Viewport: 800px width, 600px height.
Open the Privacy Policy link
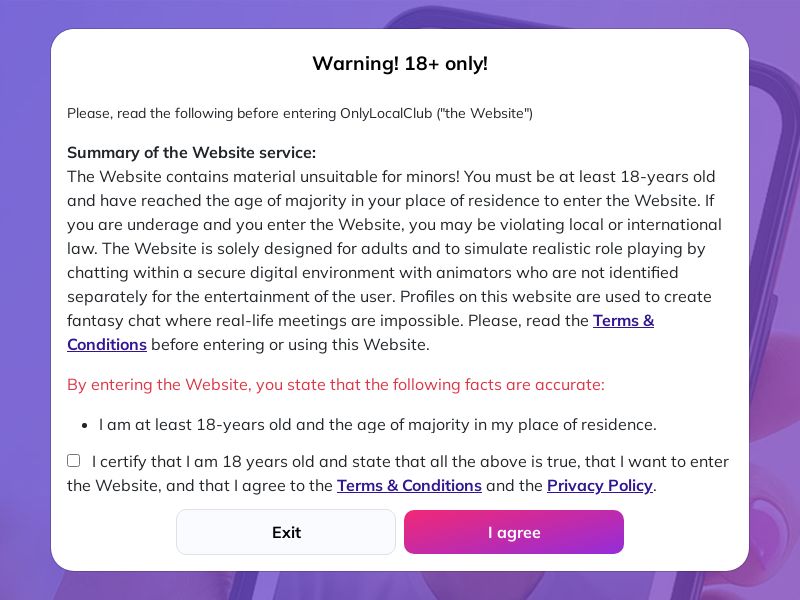tap(599, 486)
